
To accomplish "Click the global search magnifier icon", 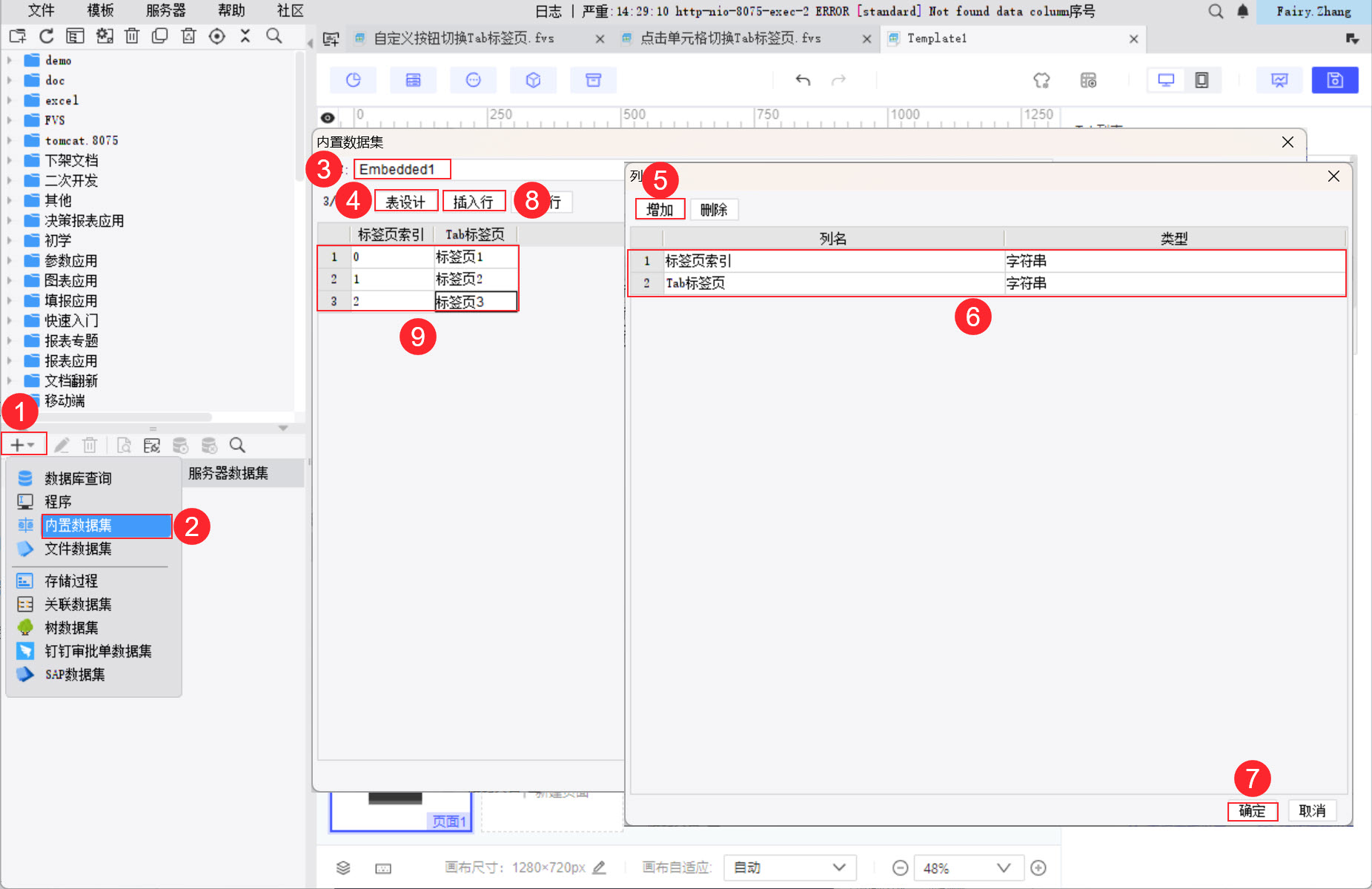I will coord(1216,11).
